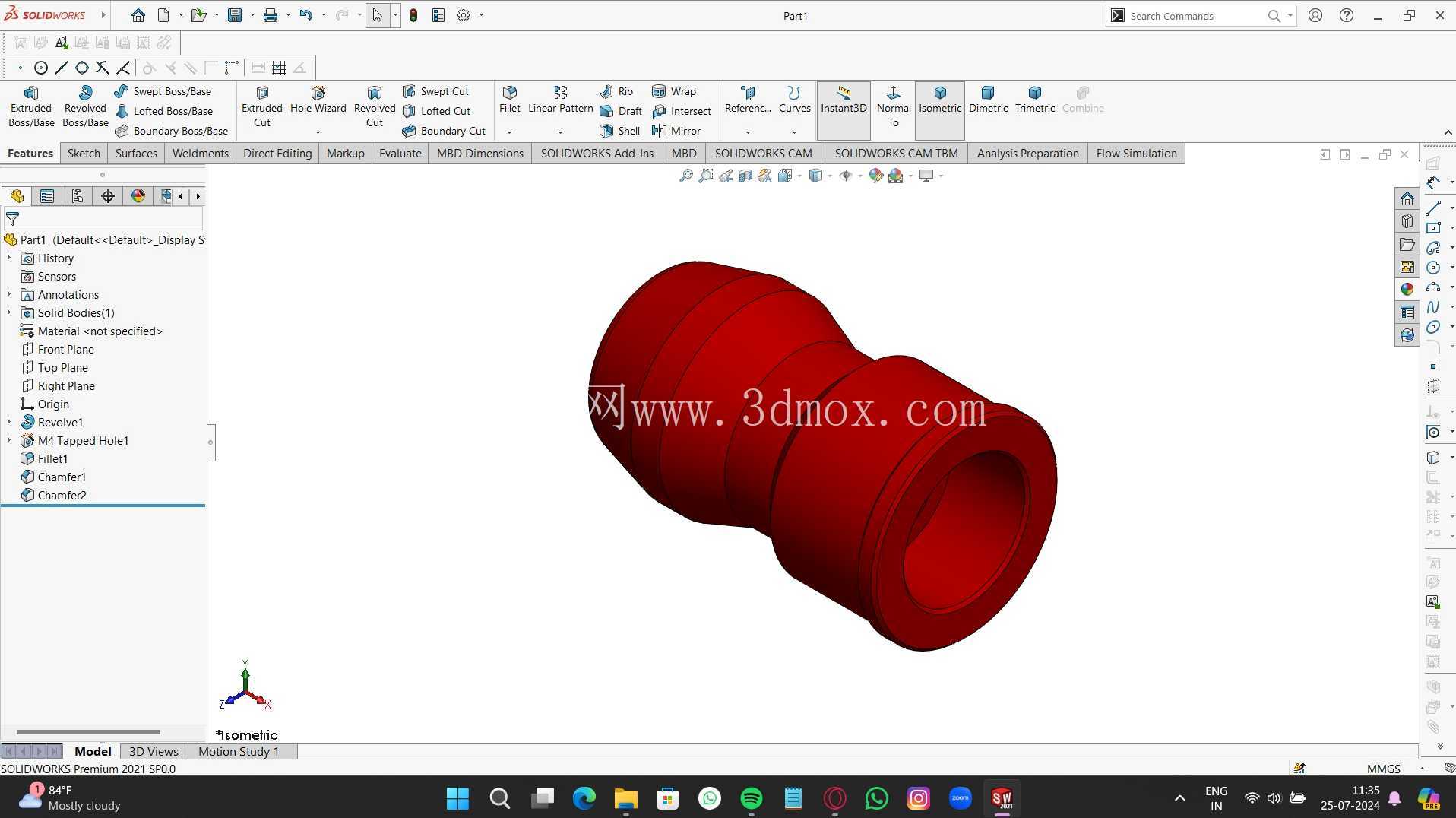This screenshot has height=818, width=1456.
Task: Expand the Solid Bodies(1) node
Action: pos(9,313)
